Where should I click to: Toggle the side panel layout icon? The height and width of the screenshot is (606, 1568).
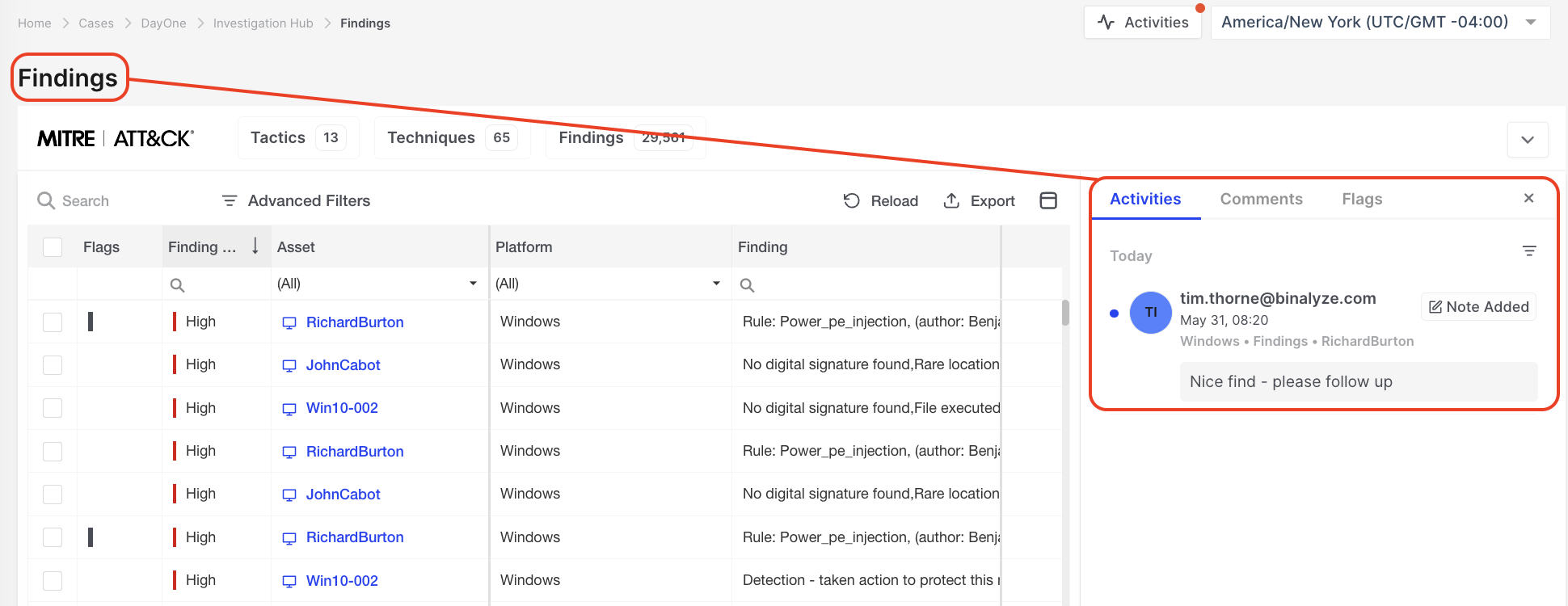(x=1048, y=200)
